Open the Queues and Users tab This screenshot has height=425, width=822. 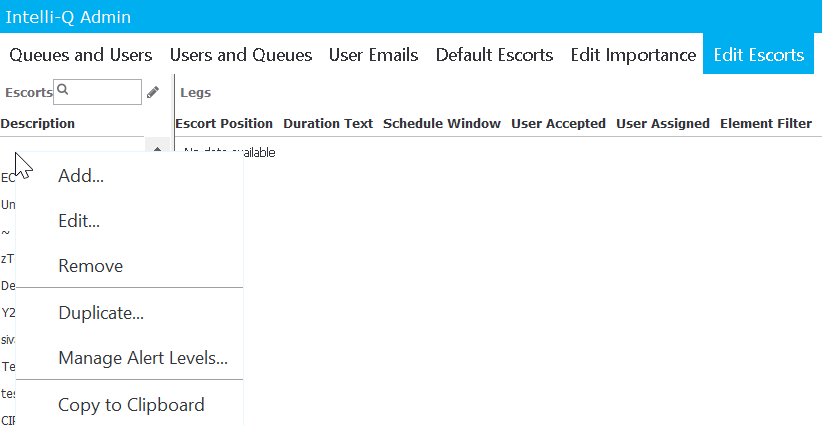click(81, 55)
